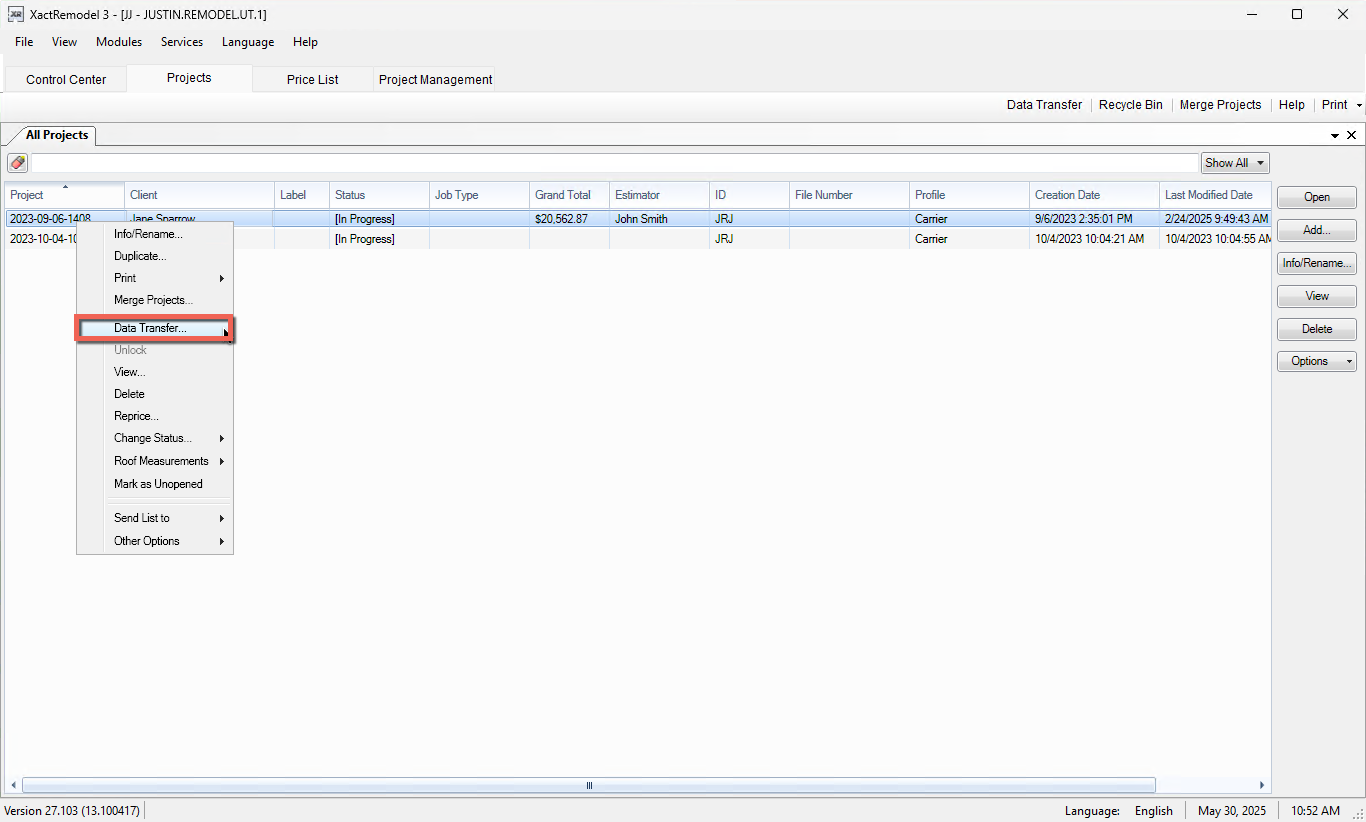The height and width of the screenshot is (822, 1366).
Task: Sort by Creation Date column header
Action: (1095, 195)
